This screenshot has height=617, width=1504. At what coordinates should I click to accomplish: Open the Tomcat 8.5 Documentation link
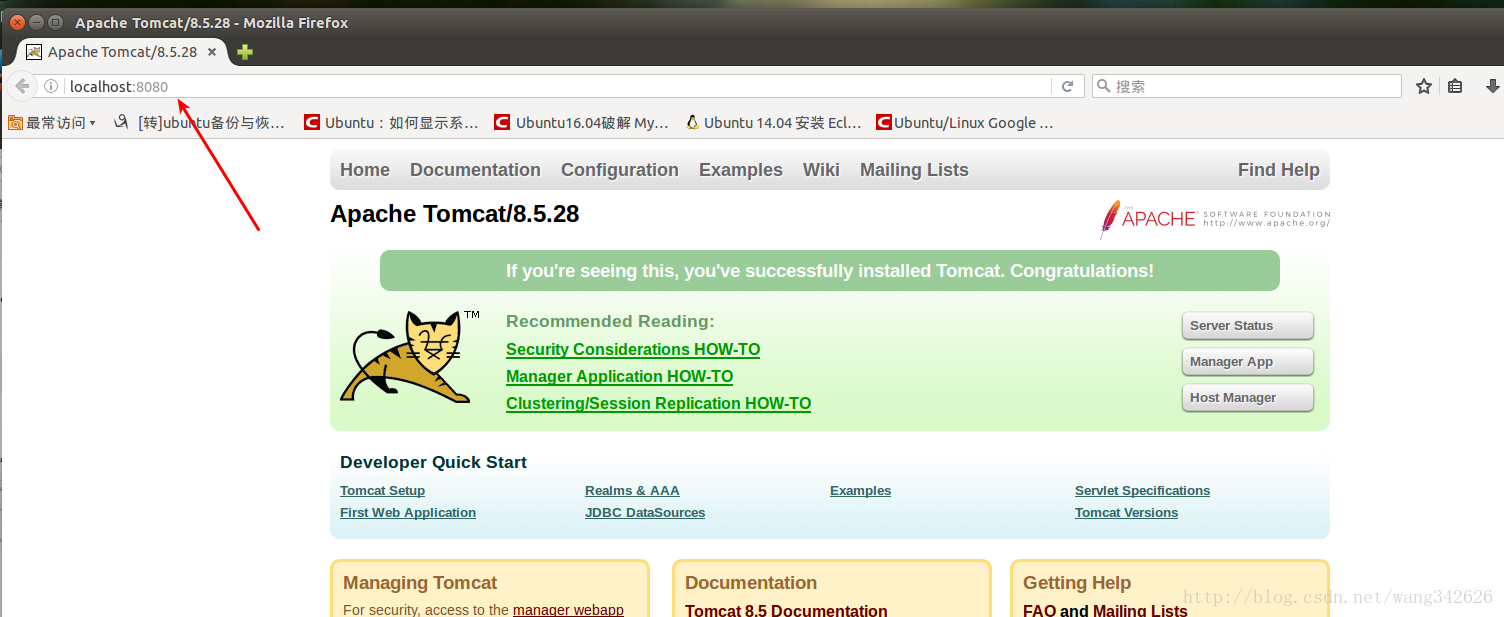point(786,610)
